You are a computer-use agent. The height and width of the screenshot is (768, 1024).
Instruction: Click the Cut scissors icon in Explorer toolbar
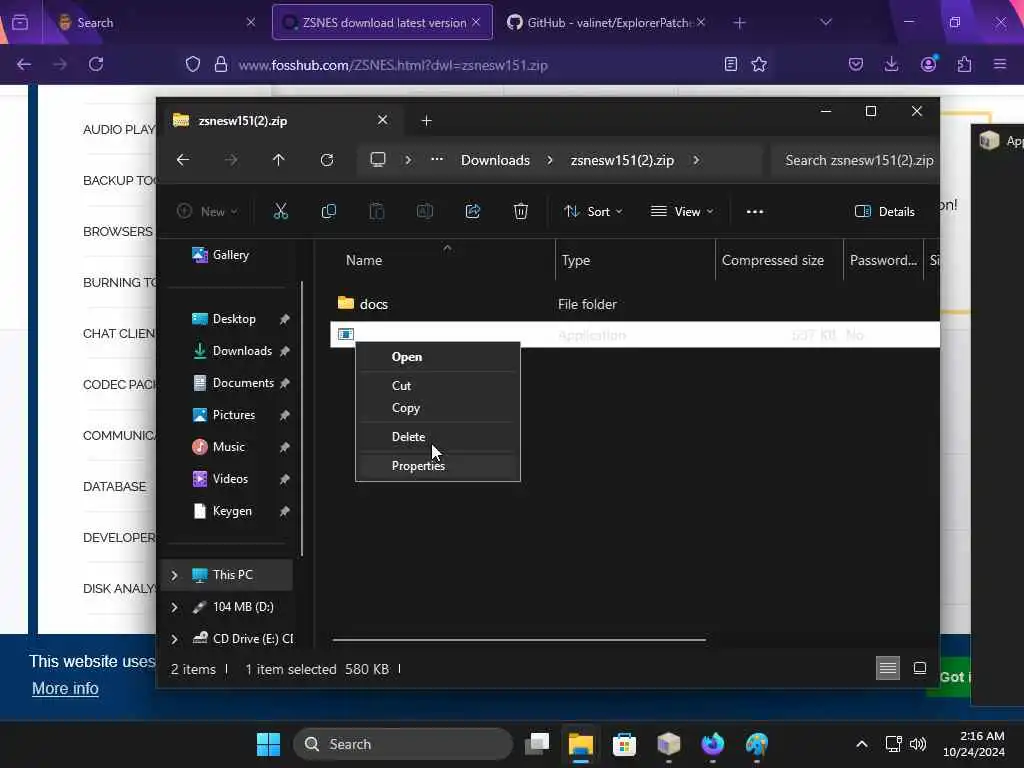coord(280,211)
